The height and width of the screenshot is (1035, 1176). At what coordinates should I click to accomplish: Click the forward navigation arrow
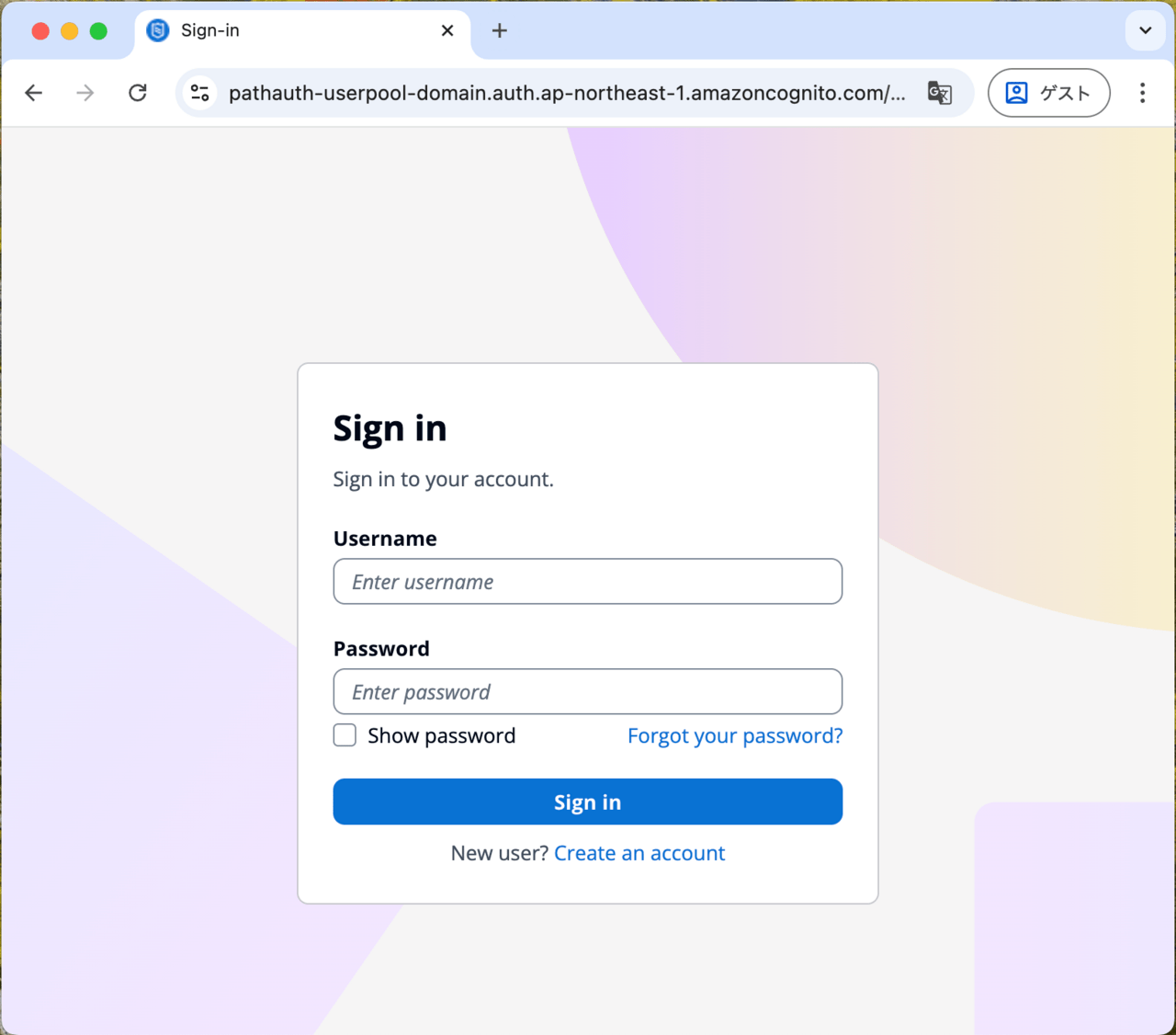85,93
